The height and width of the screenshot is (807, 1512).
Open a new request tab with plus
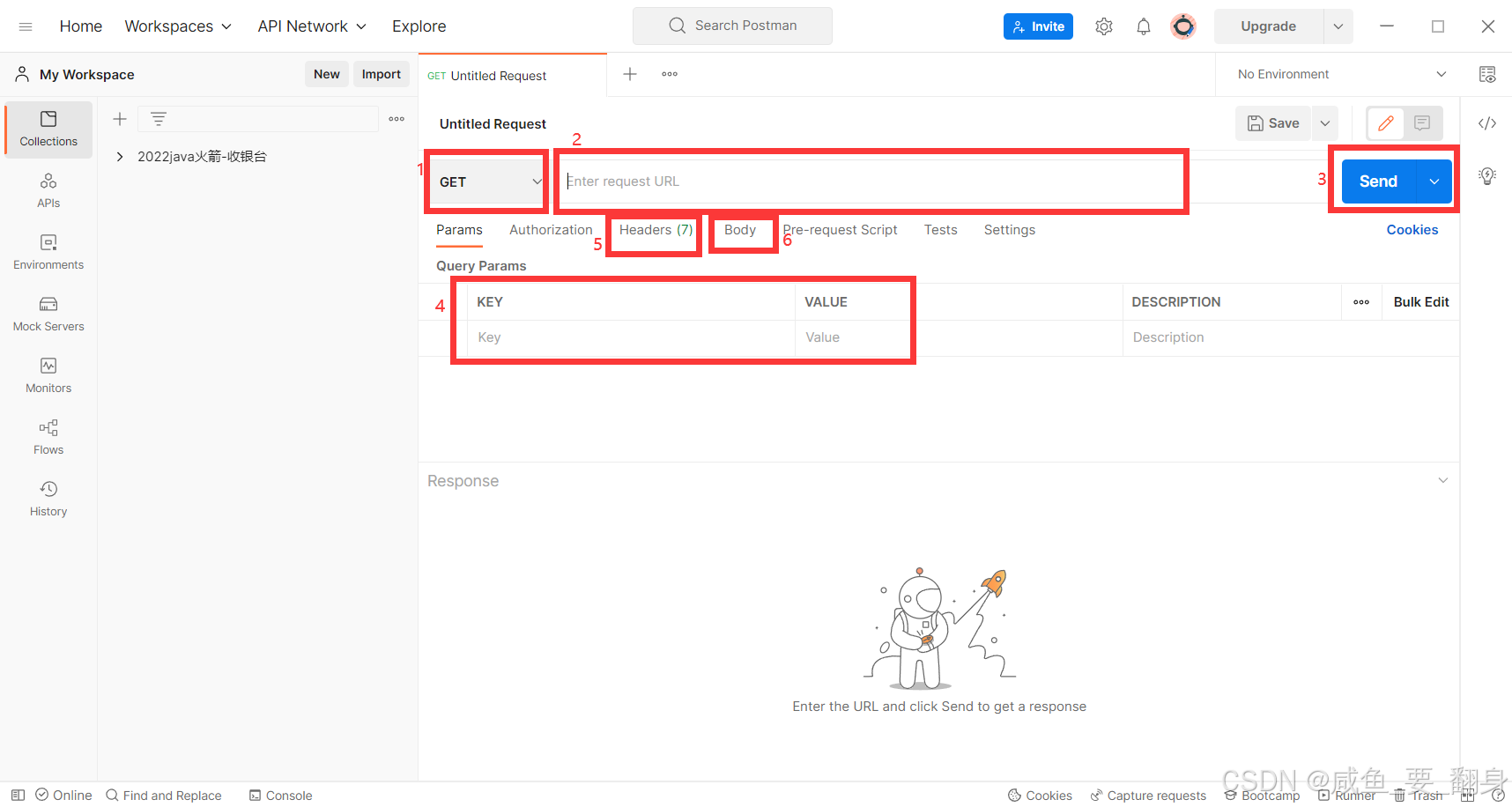point(630,74)
